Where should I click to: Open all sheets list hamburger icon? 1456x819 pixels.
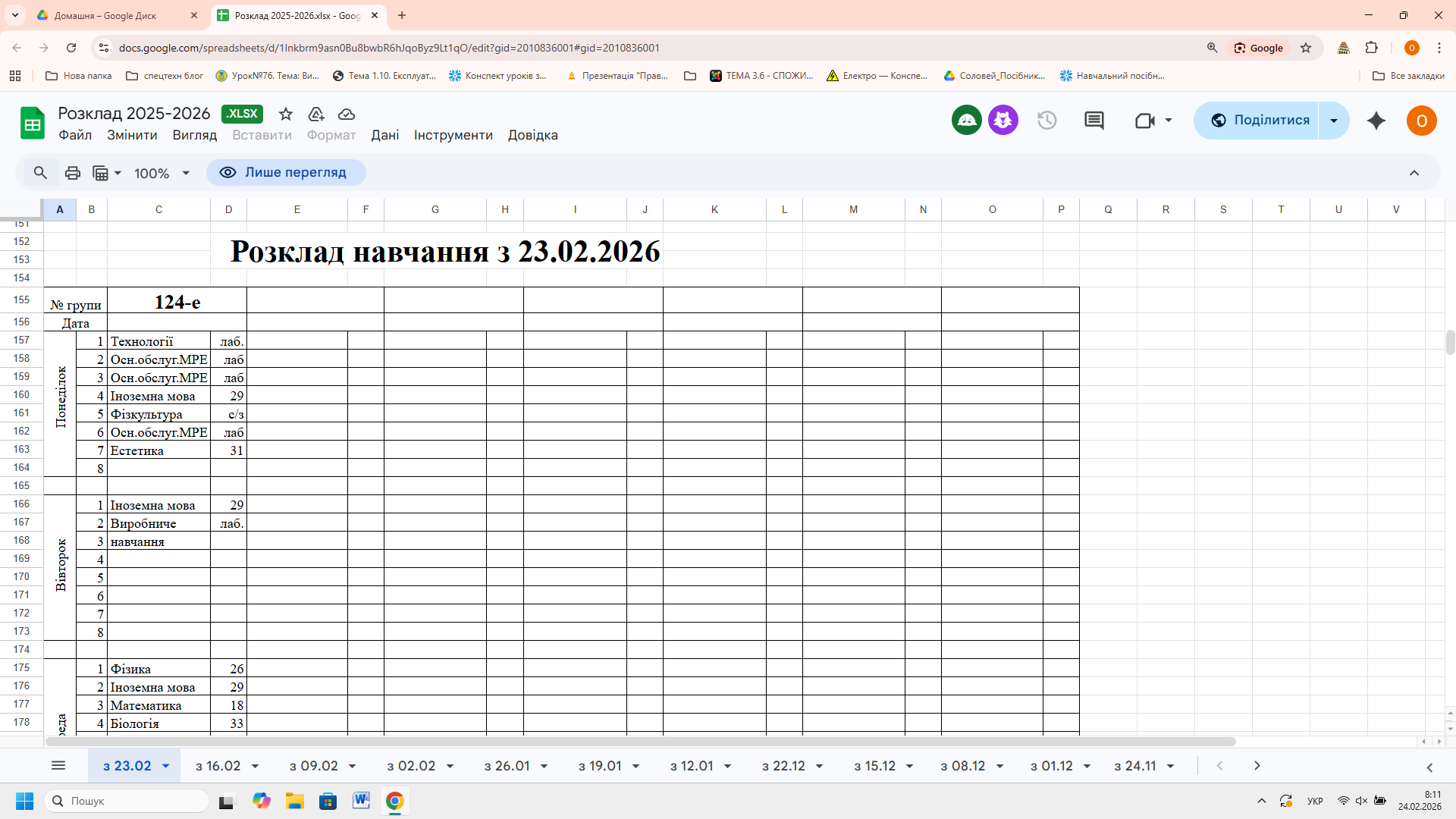click(58, 766)
